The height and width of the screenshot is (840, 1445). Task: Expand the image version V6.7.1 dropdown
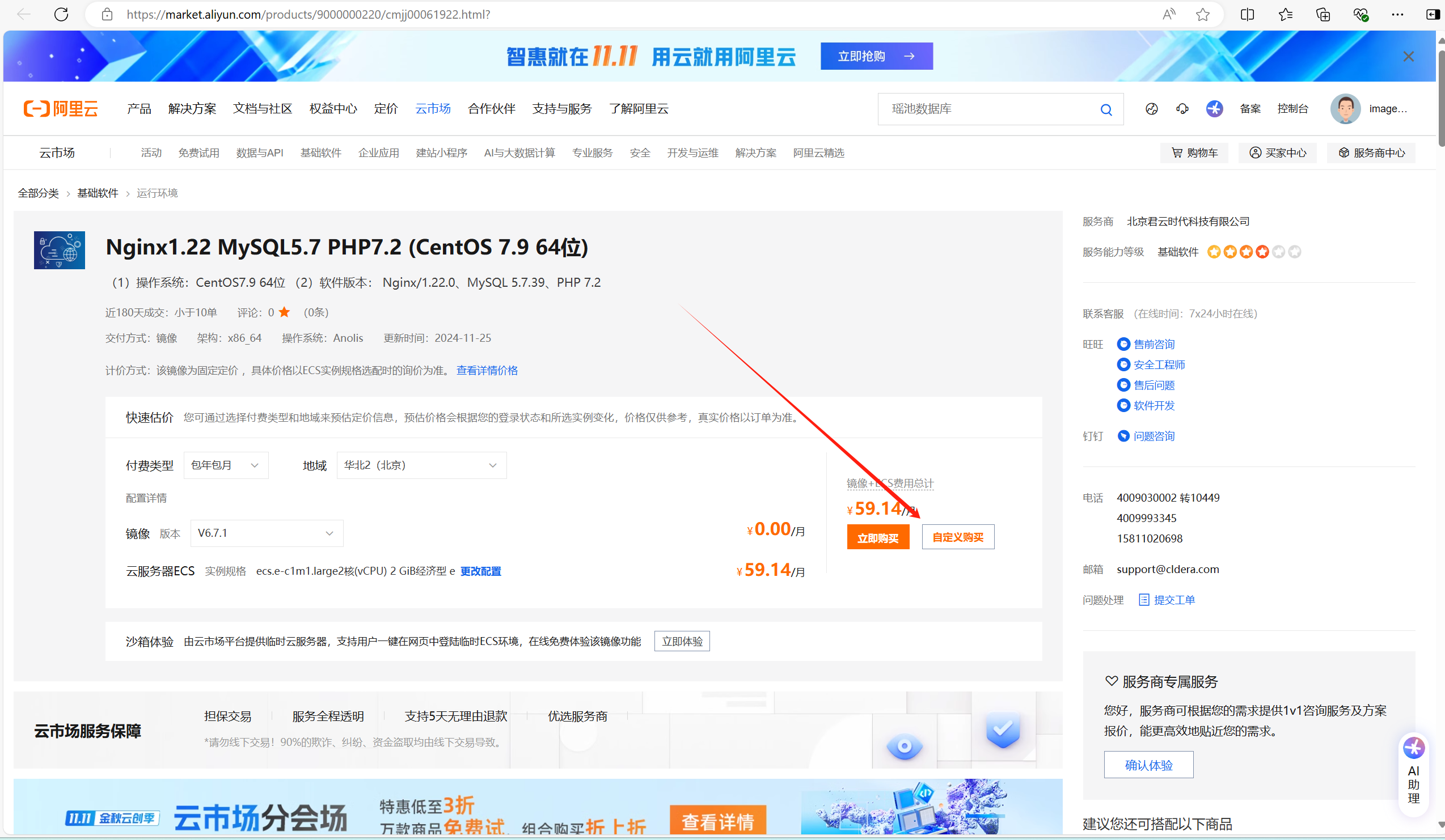[266, 533]
